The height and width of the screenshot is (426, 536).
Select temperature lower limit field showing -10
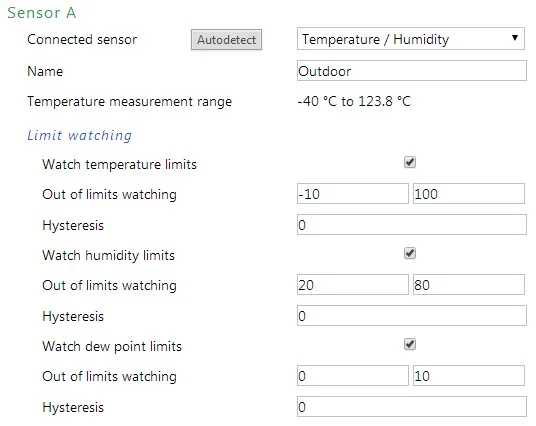click(x=352, y=194)
